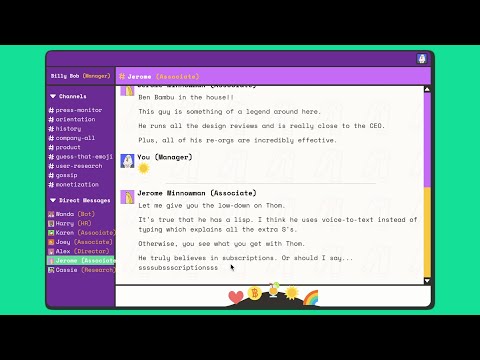
Task: Click message about legend around here
Action: click(x=229, y=112)
